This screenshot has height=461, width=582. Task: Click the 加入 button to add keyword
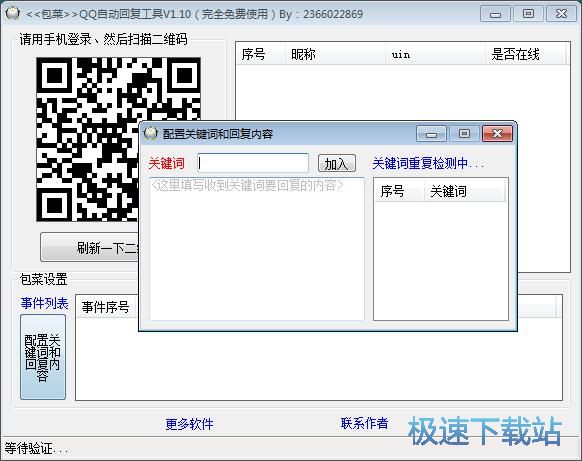click(337, 163)
